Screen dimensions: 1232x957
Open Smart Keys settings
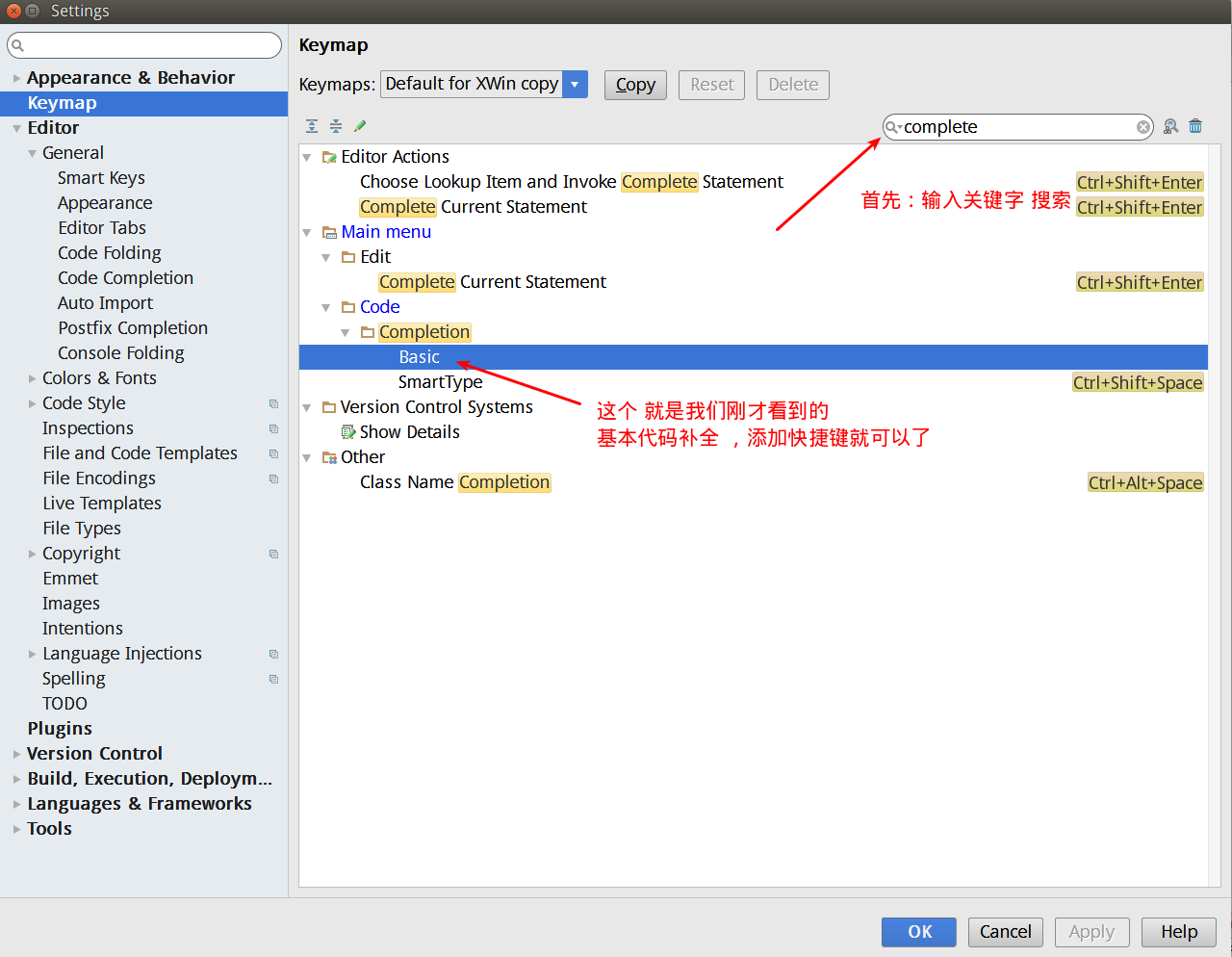(101, 178)
